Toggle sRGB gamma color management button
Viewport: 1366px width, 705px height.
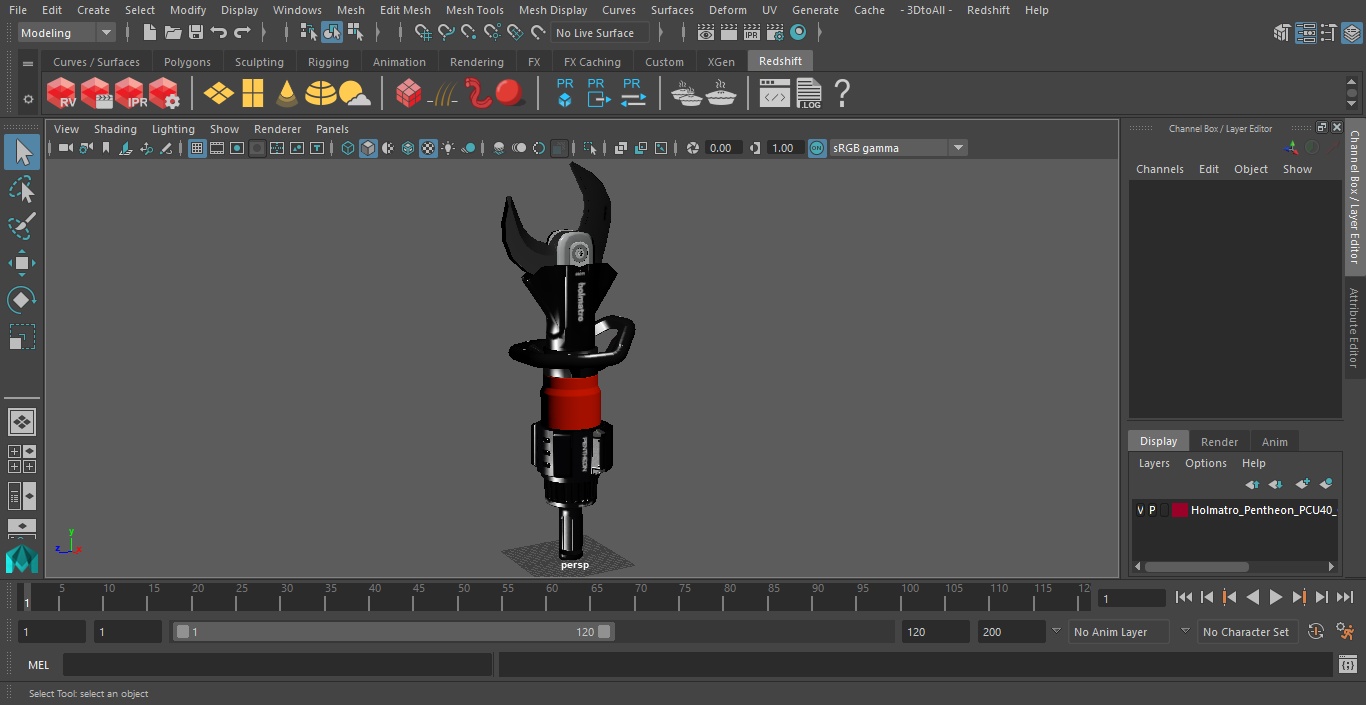click(817, 148)
